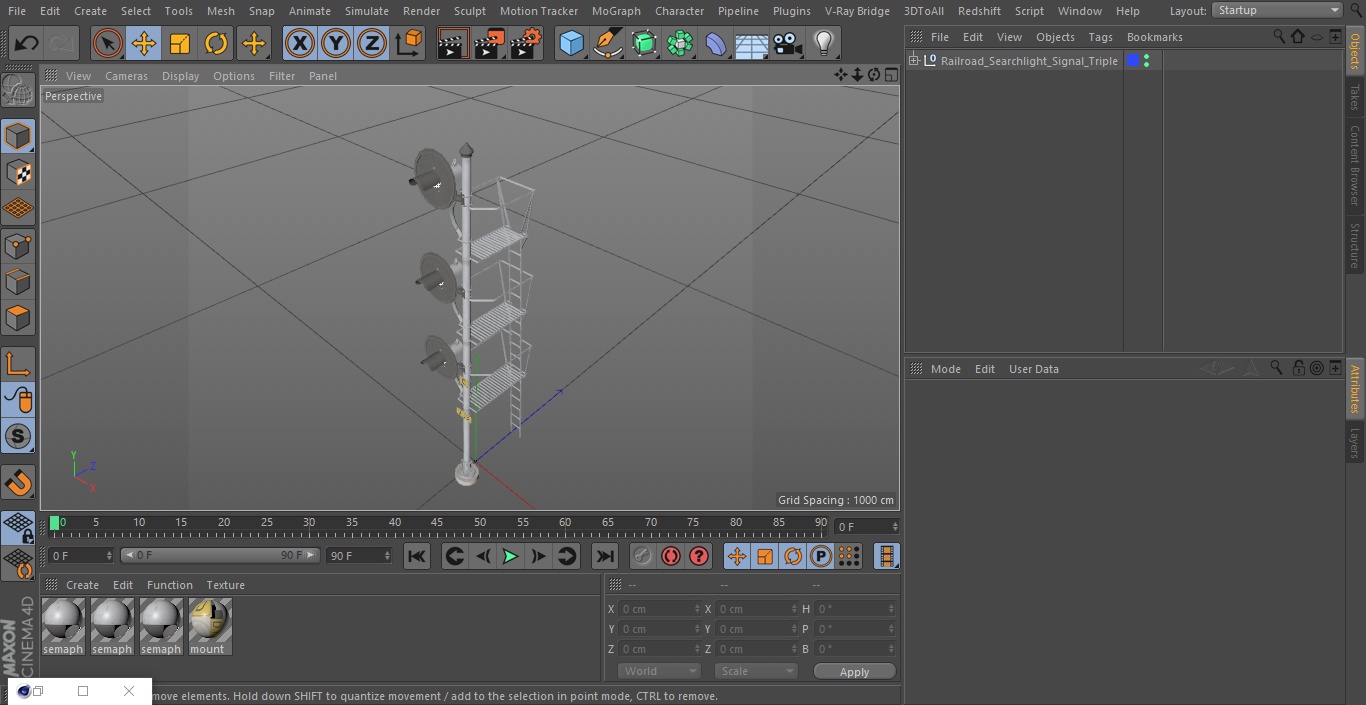1366x705 pixels.
Task: Click the Make Editable icon
Action: pyautogui.click(x=18, y=91)
